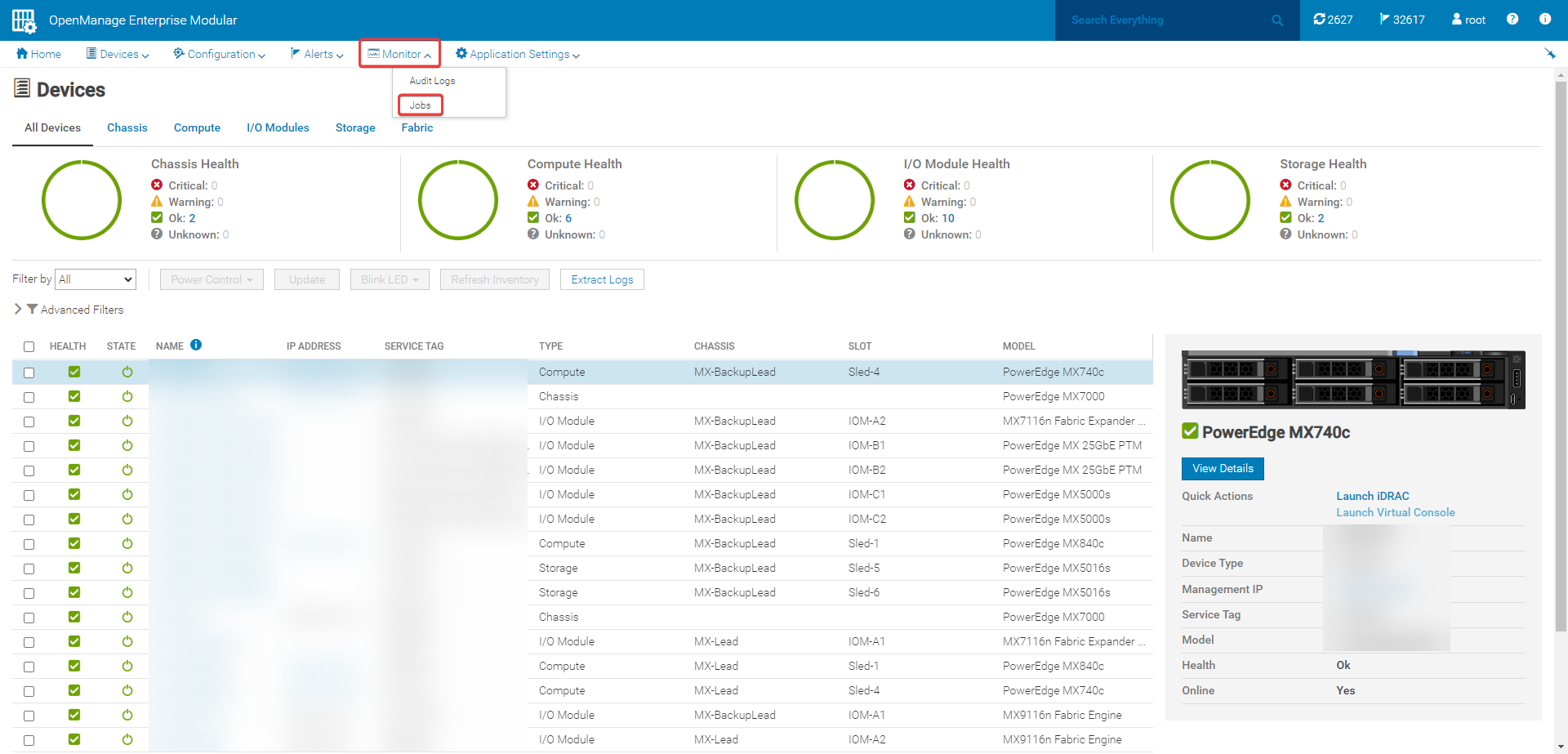Click the Launch Virtual Console link
This screenshot has width=1568, height=754.
click(x=1395, y=512)
